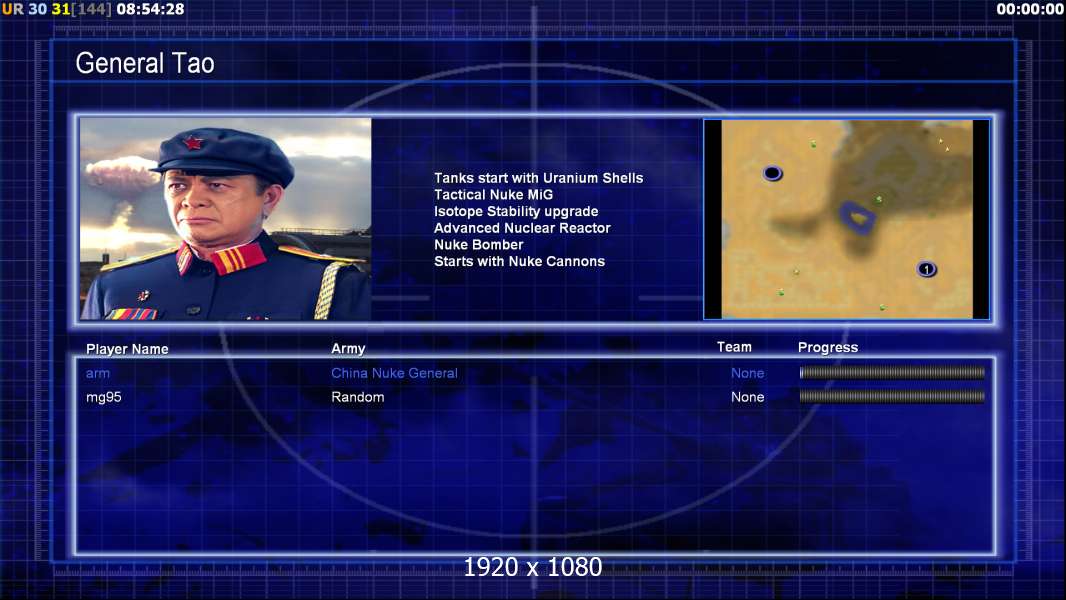Click the desert map preview thumbnail

pyautogui.click(x=846, y=219)
